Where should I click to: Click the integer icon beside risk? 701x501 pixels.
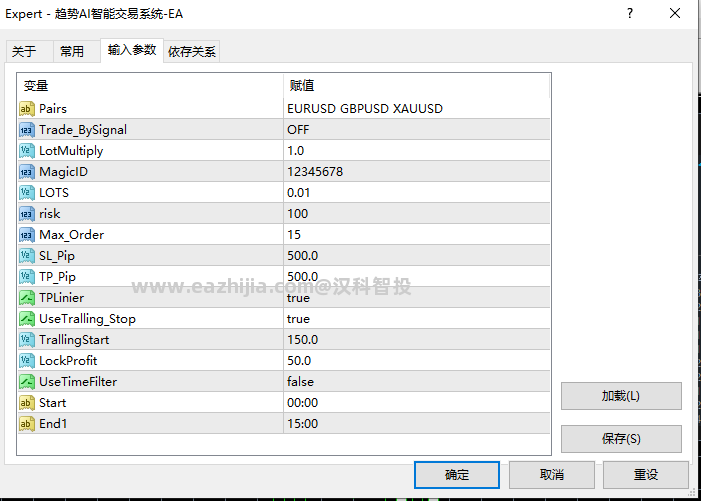point(27,214)
